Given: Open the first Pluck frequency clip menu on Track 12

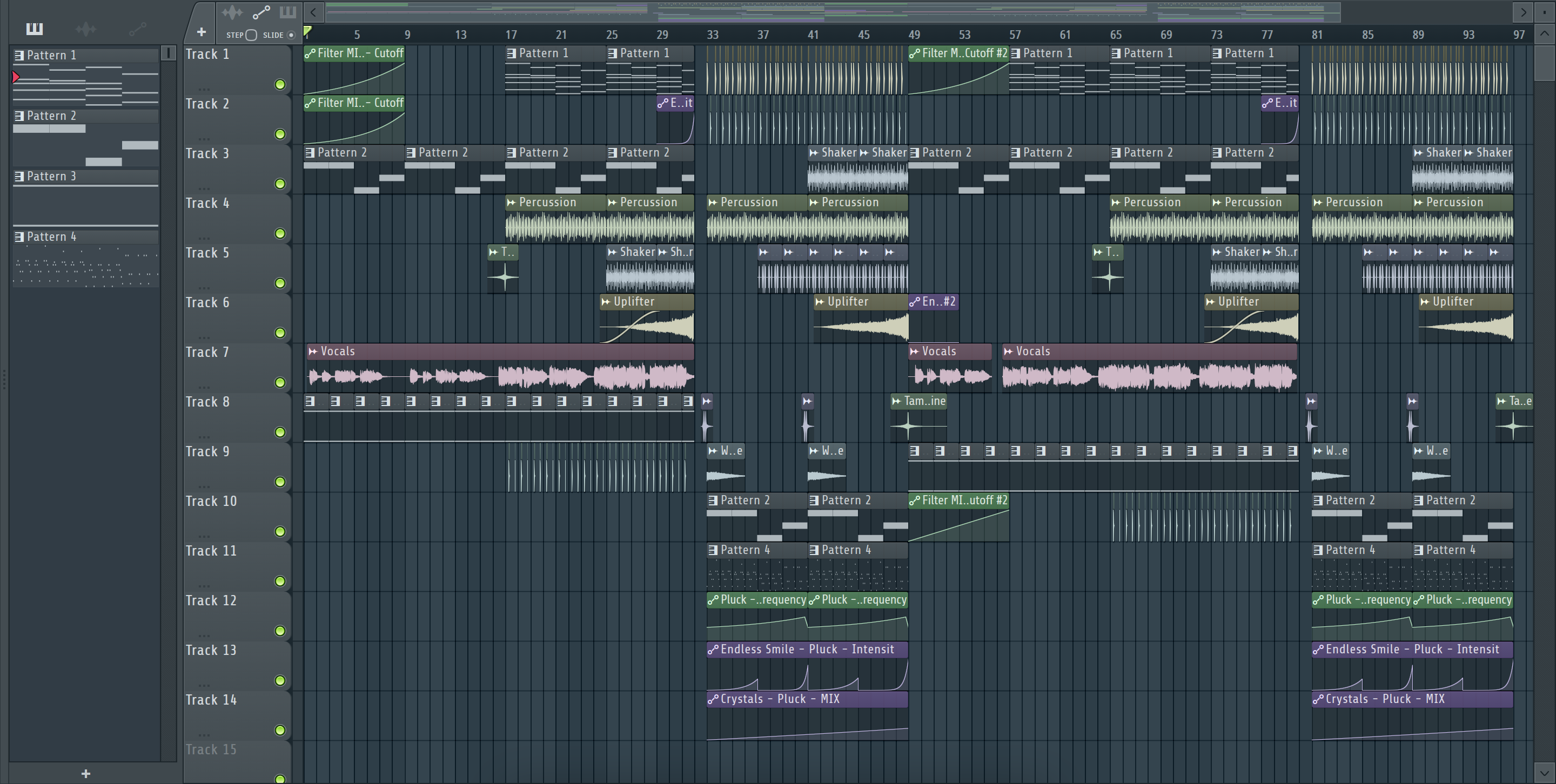Looking at the screenshot, I should [x=713, y=600].
